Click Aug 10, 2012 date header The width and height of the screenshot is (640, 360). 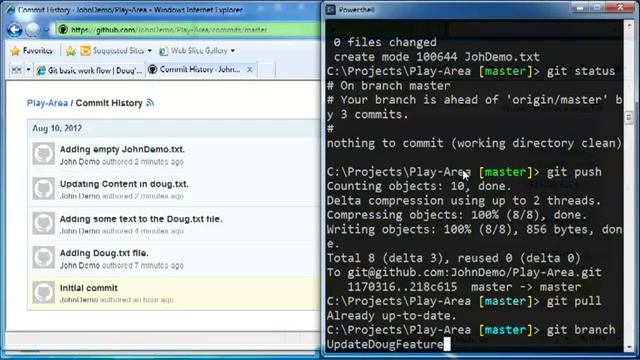[57, 128]
